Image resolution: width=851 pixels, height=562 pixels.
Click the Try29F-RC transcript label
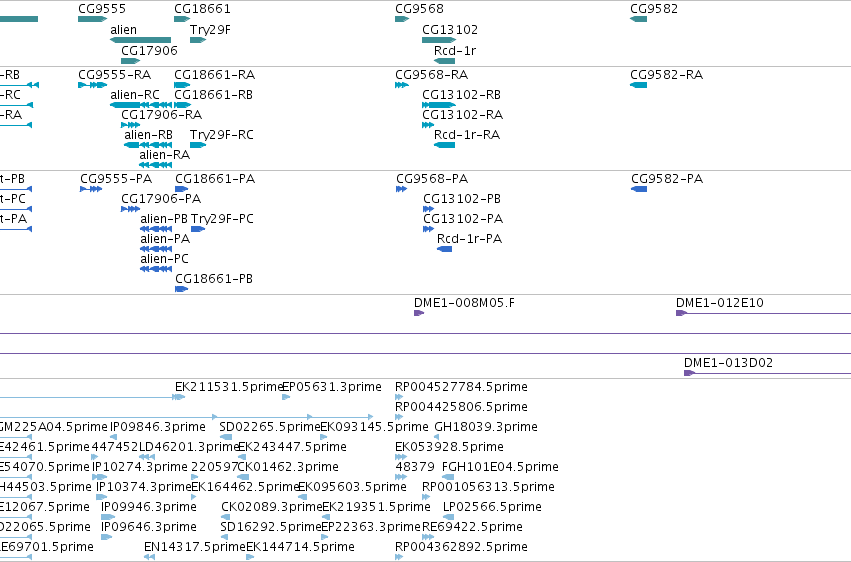point(221,135)
